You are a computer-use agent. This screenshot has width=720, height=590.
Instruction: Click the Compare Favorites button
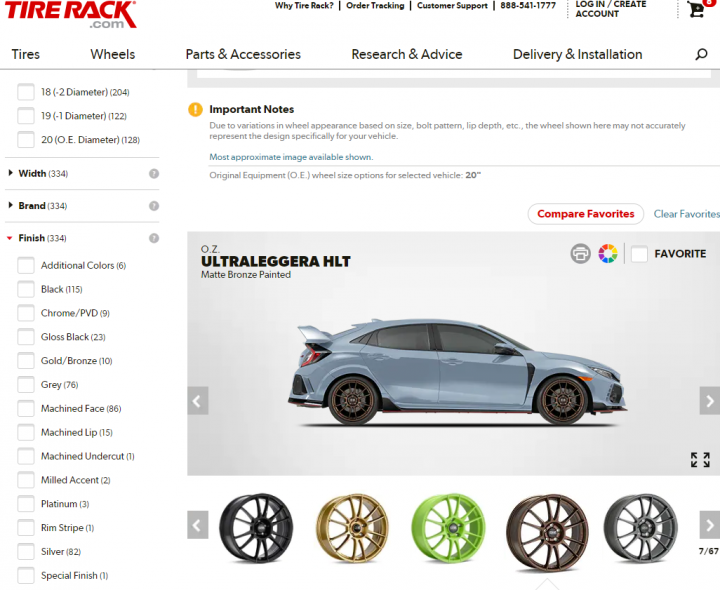[585, 214]
